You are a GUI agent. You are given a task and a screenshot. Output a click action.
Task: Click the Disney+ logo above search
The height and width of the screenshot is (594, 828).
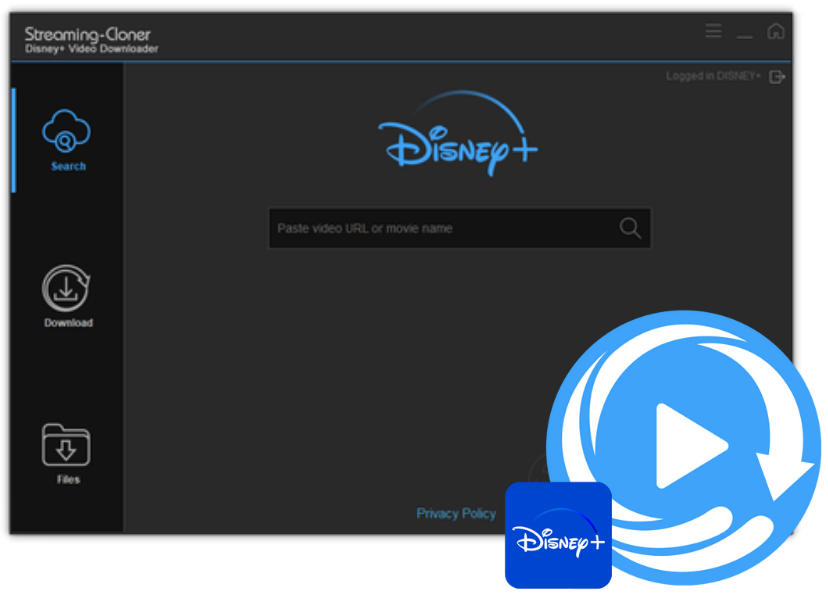[x=458, y=134]
